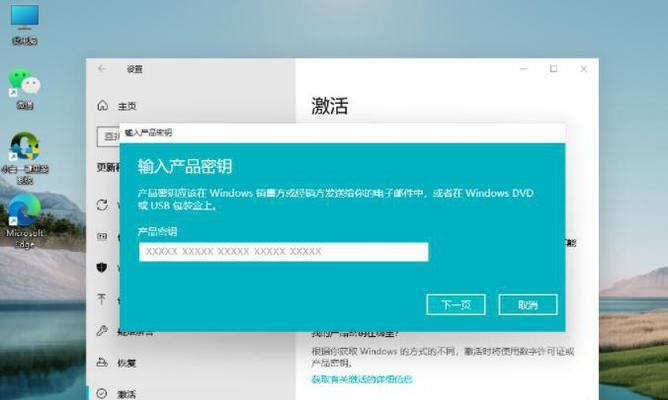The height and width of the screenshot is (400, 668).
Task: Click the Windows Security shield icon
Action: tap(101, 268)
